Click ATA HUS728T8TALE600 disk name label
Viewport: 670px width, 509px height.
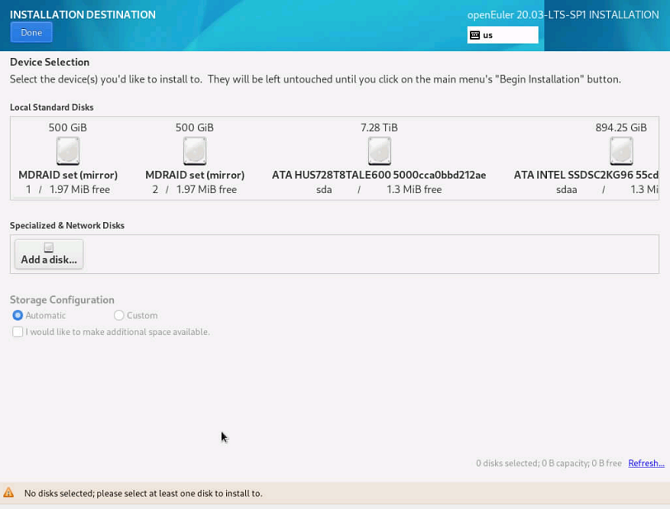pos(379,175)
